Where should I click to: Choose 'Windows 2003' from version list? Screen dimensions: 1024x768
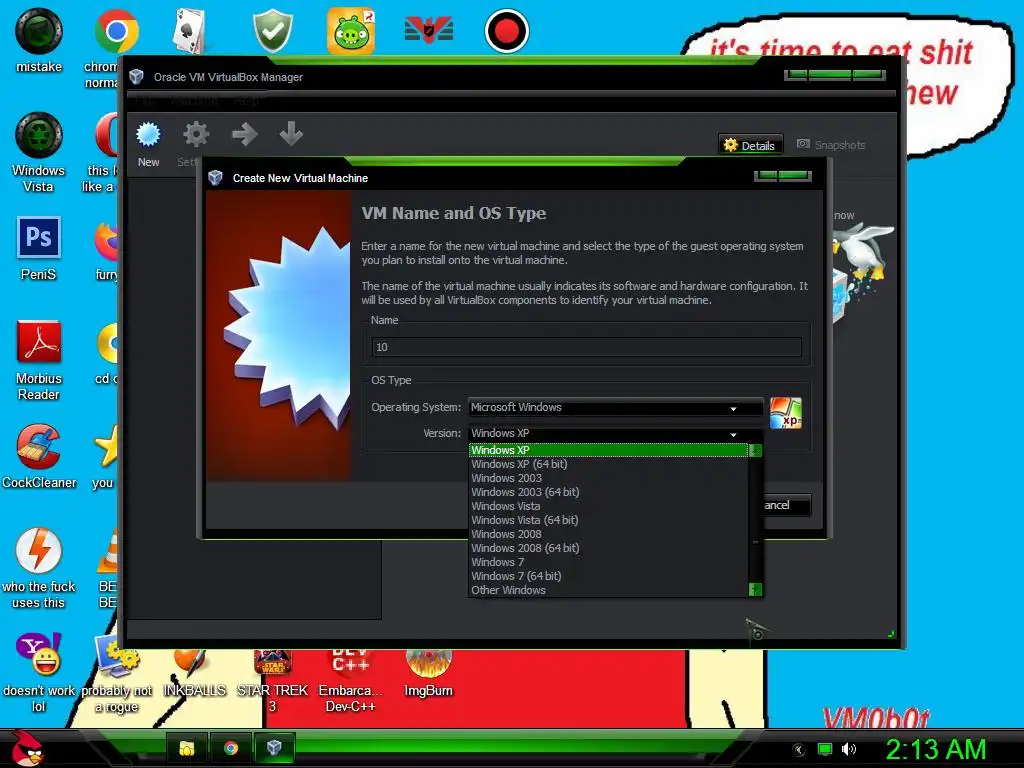[608, 478]
